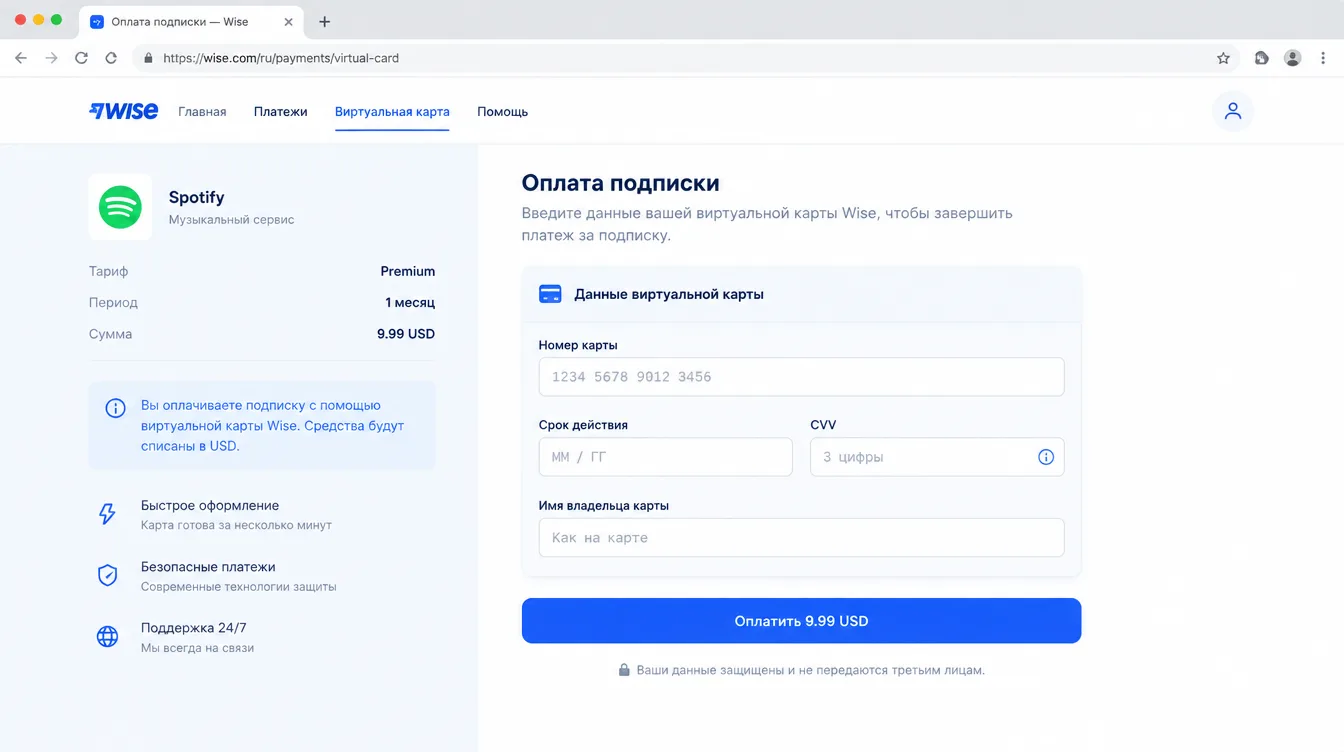Go forward in browser history
The height and width of the screenshot is (752, 1344).
pos(51,58)
